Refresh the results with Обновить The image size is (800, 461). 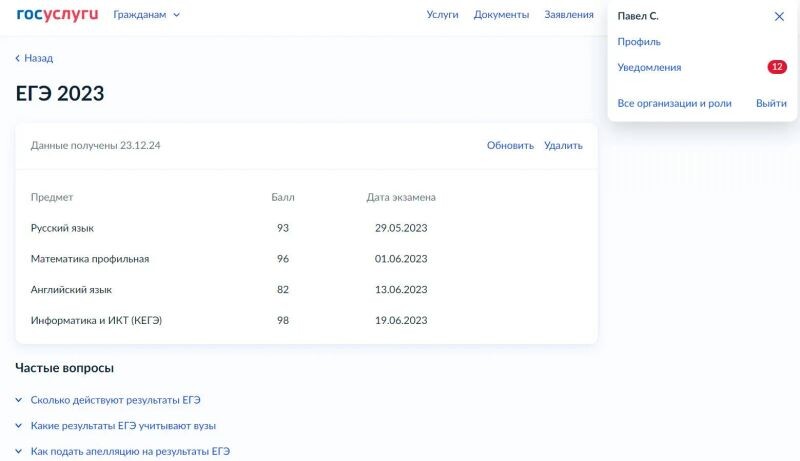[x=510, y=145]
